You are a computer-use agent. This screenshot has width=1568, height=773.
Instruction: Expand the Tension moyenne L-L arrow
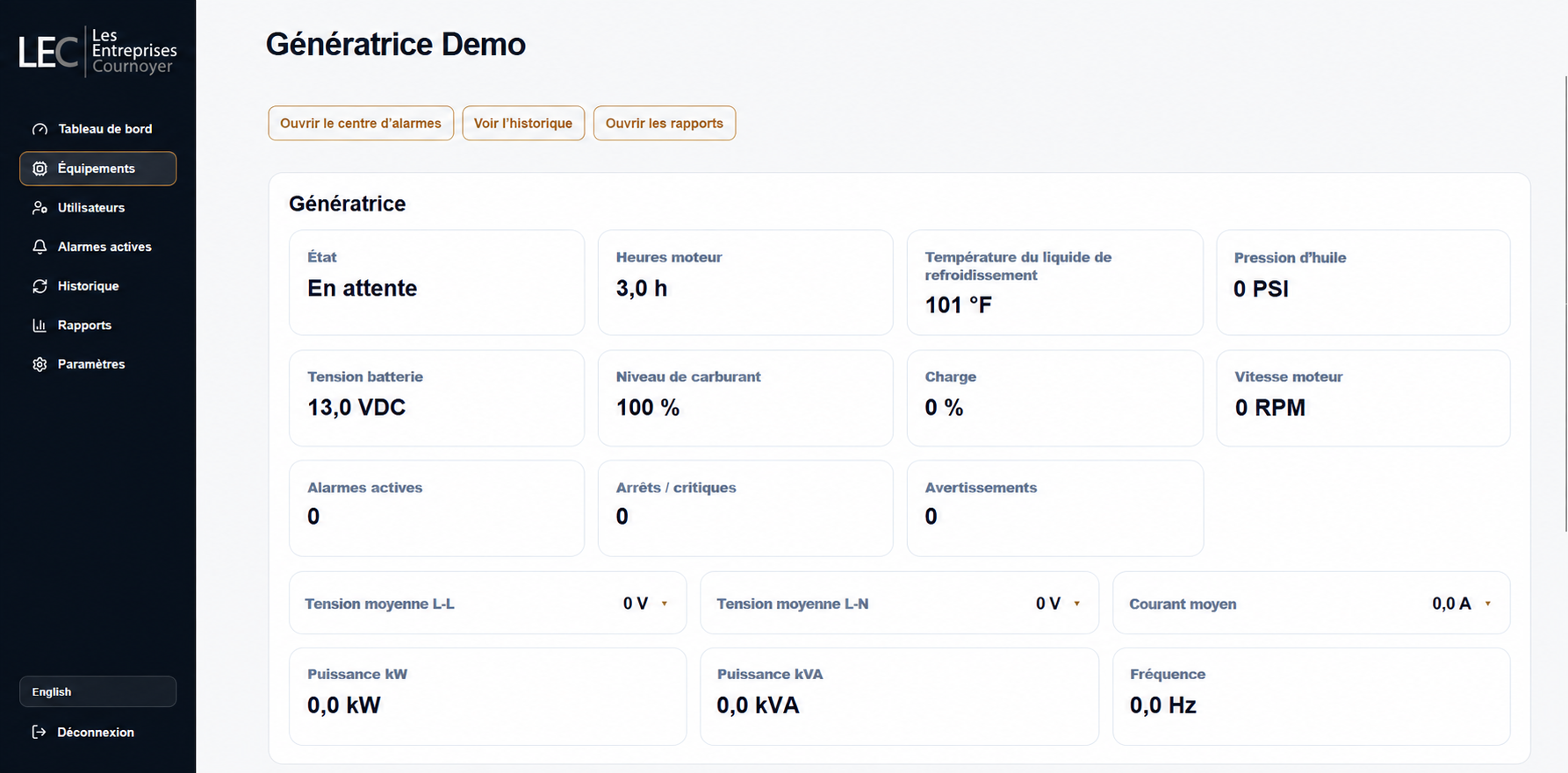665,604
